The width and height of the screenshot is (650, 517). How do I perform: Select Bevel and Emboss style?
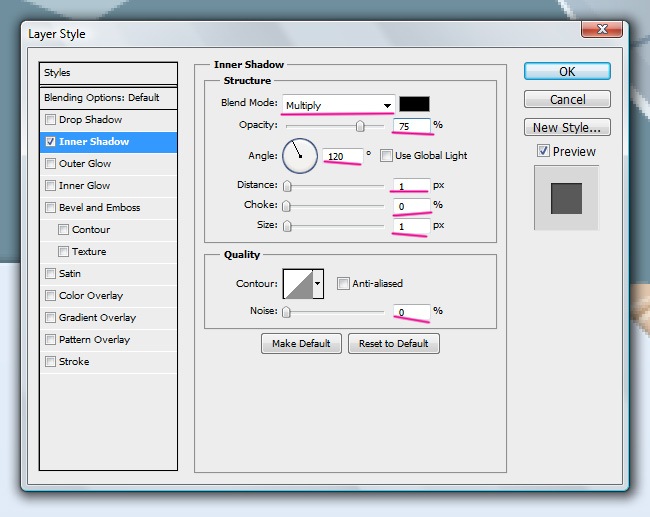(x=99, y=208)
